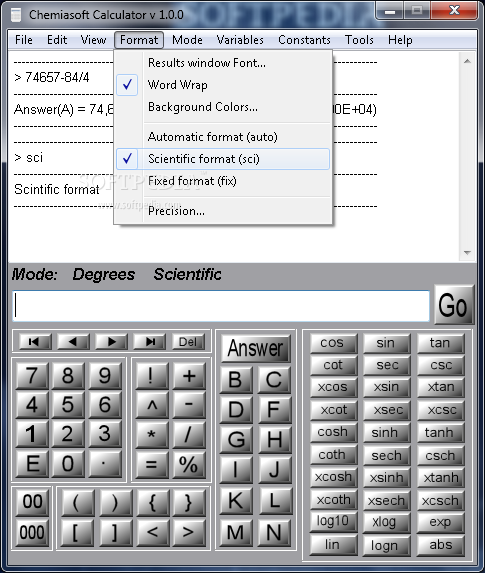485x573 pixels.
Task: Click the decimal point key
Action: pos(105,464)
